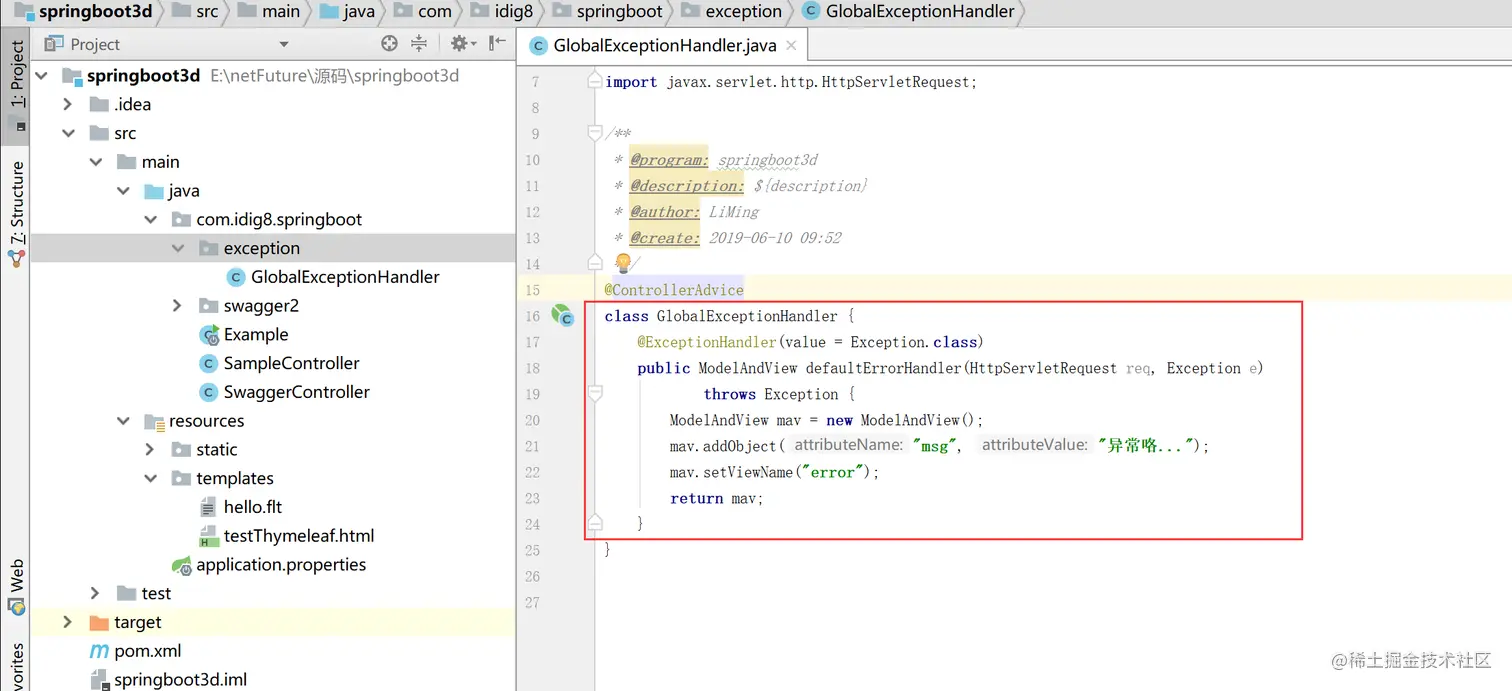Image resolution: width=1512 pixels, height=691 pixels.
Task: Click the @ControllerAdvice annotation in editor
Action: 674,290
